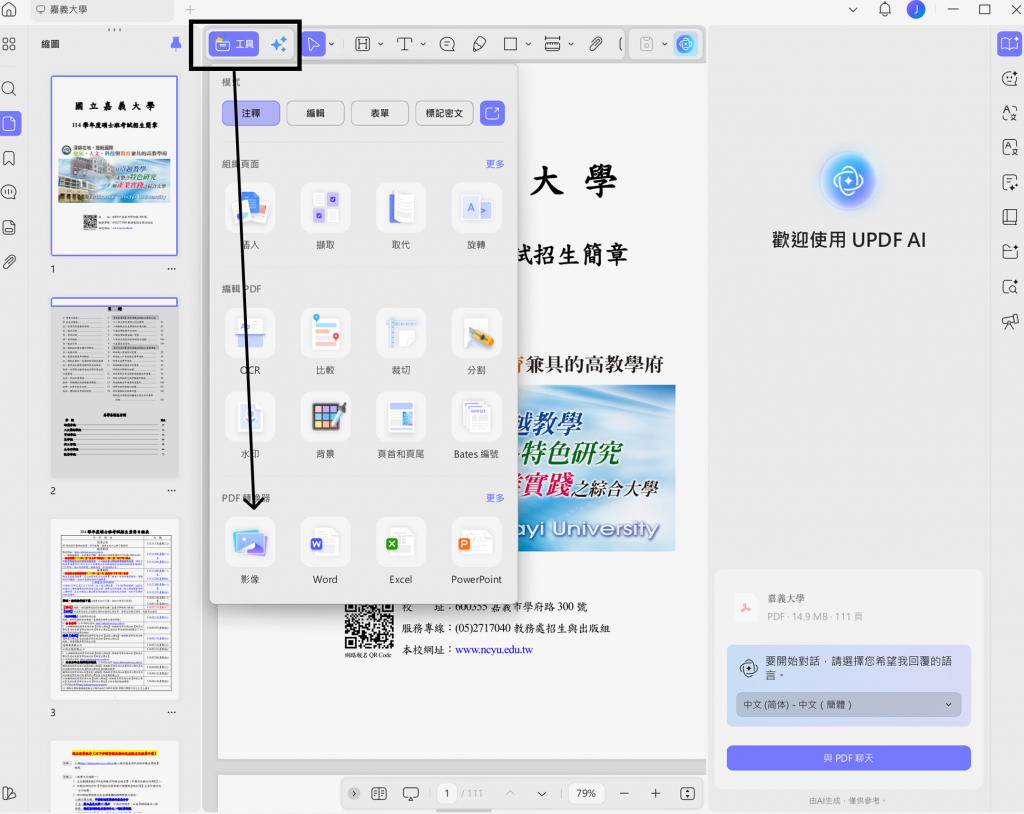Image resolution: width=1024 pixels, height=814 pixels.
Task: Select the Text T tool
Action: point(405,44)
